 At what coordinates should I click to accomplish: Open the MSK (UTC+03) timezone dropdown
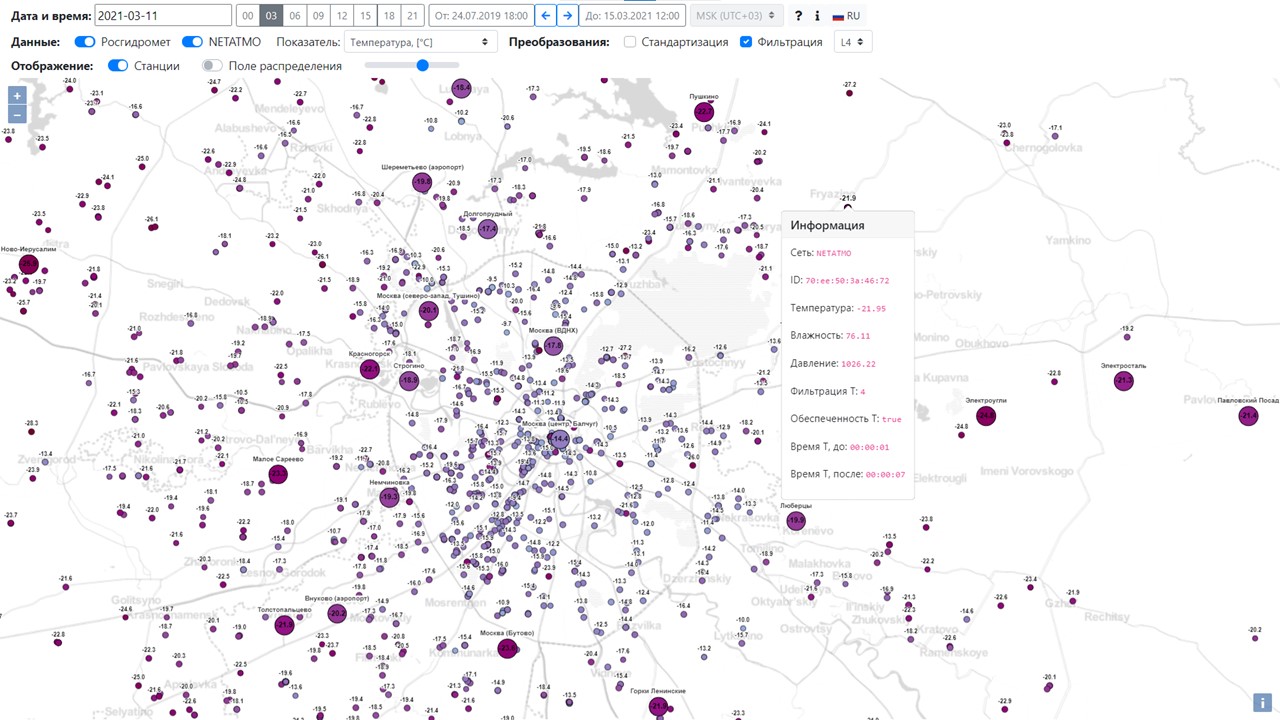pyautogui.click(x=737, y=16)
